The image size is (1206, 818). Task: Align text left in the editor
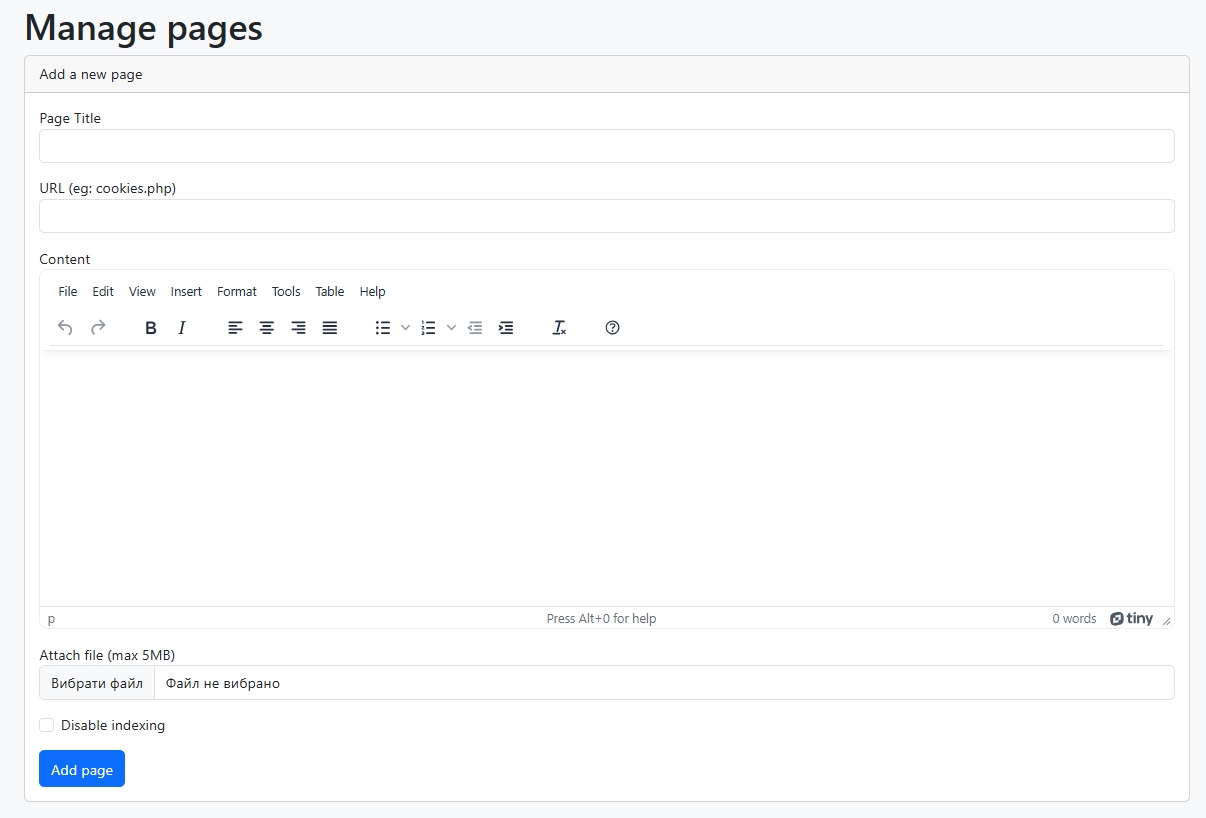click(x=235, y=328)
